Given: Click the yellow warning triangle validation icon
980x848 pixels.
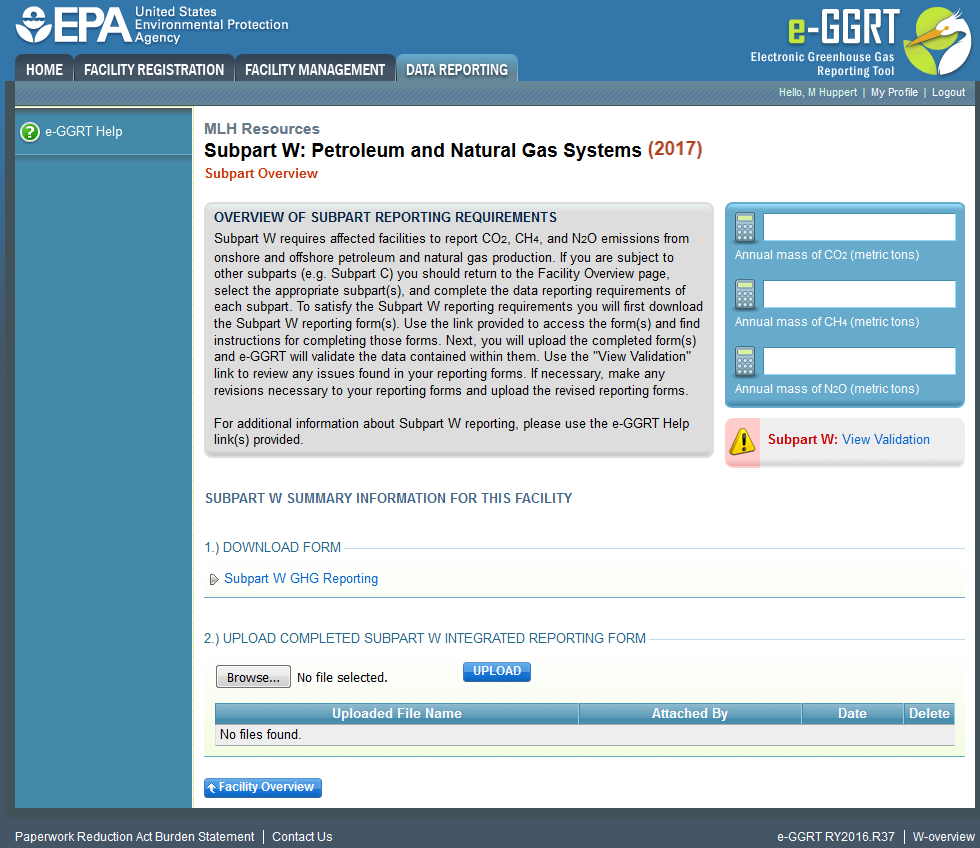Looking at the screenshot, I should click(742, 441).
